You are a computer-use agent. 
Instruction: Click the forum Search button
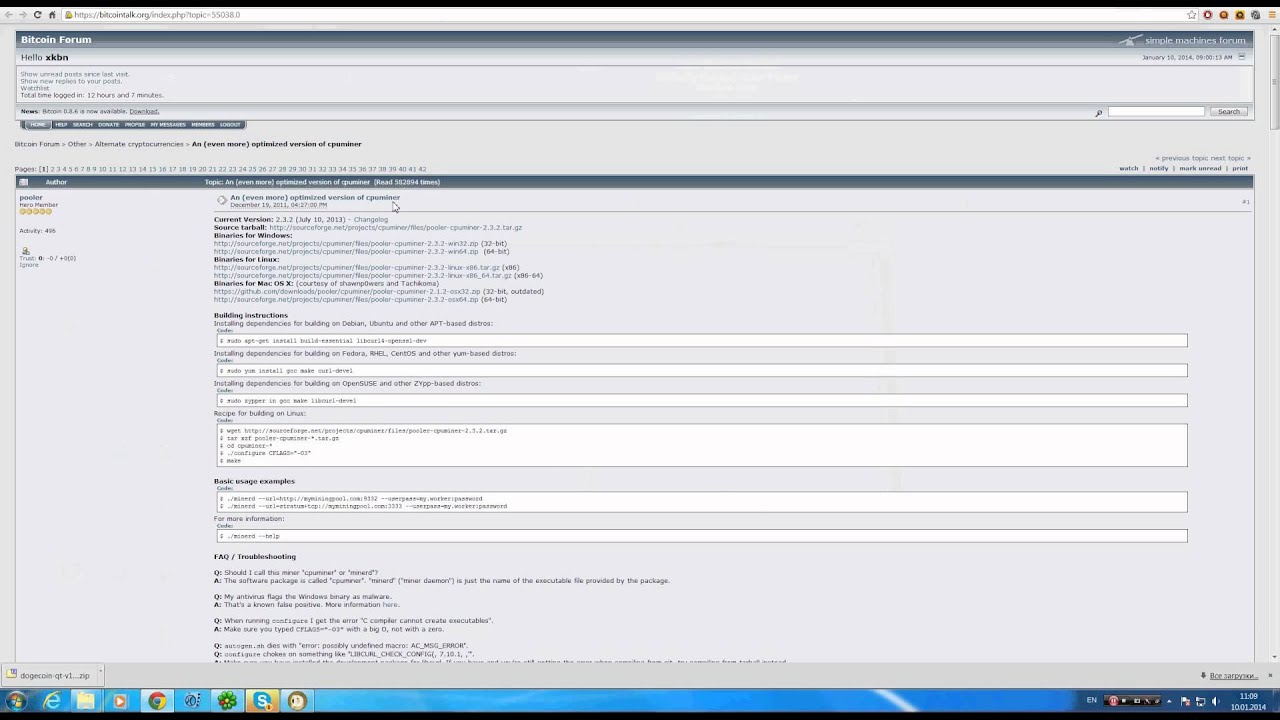coord(1229,112)
